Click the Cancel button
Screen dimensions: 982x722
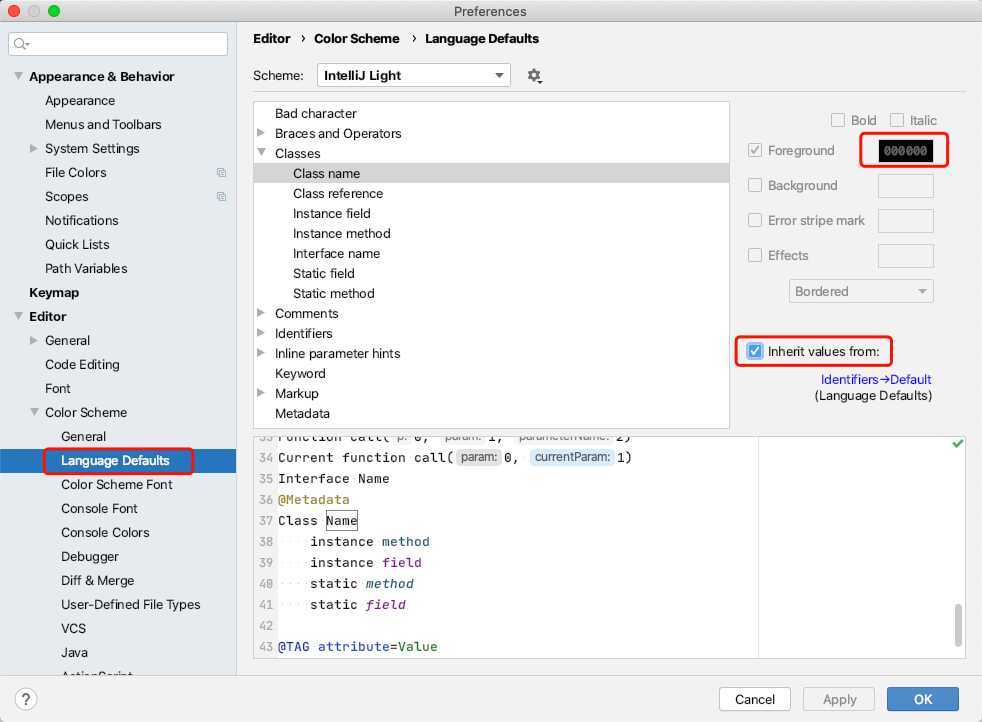755,699
